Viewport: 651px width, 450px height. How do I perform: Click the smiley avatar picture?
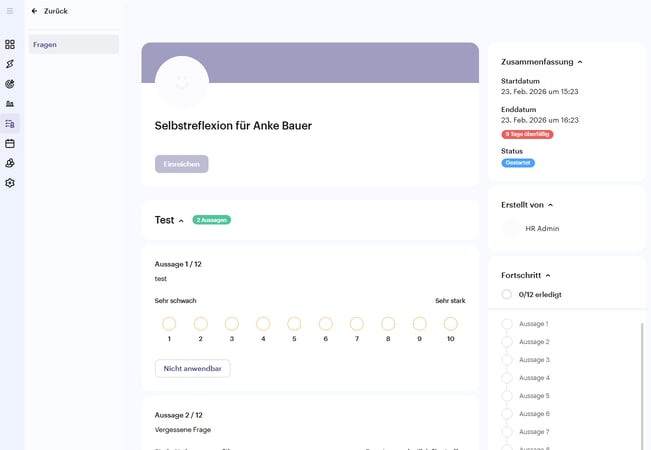click(182, 83)
